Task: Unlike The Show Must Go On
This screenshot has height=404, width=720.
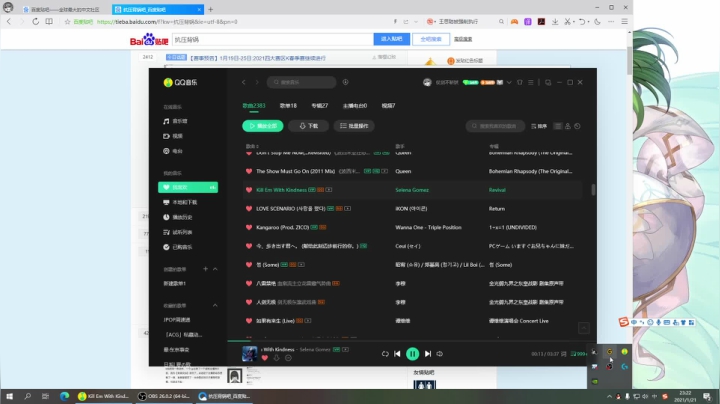Action: click(249, 171)
